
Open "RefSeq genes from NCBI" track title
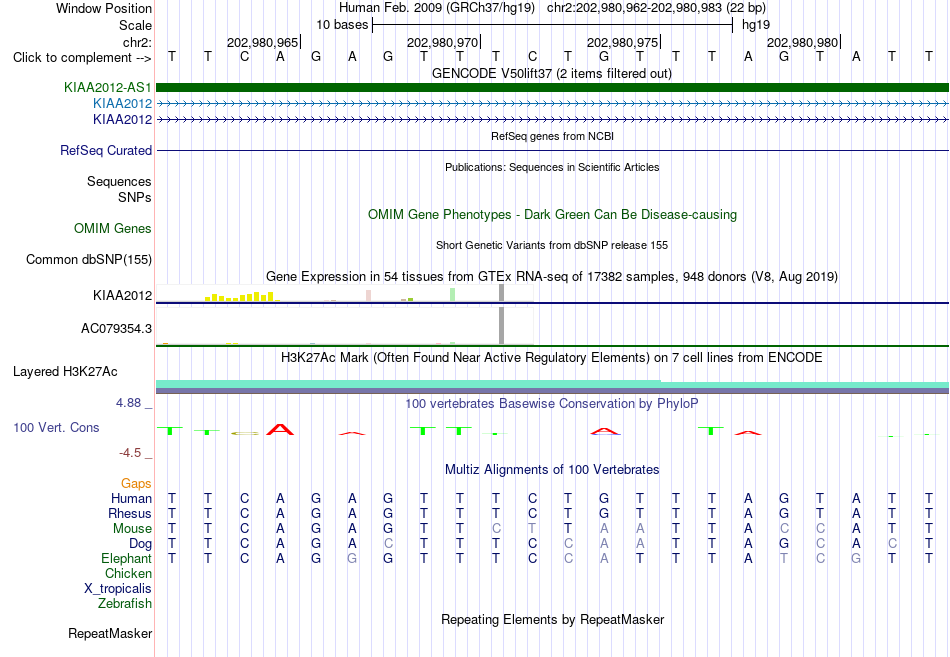click(x=552, y=136)
